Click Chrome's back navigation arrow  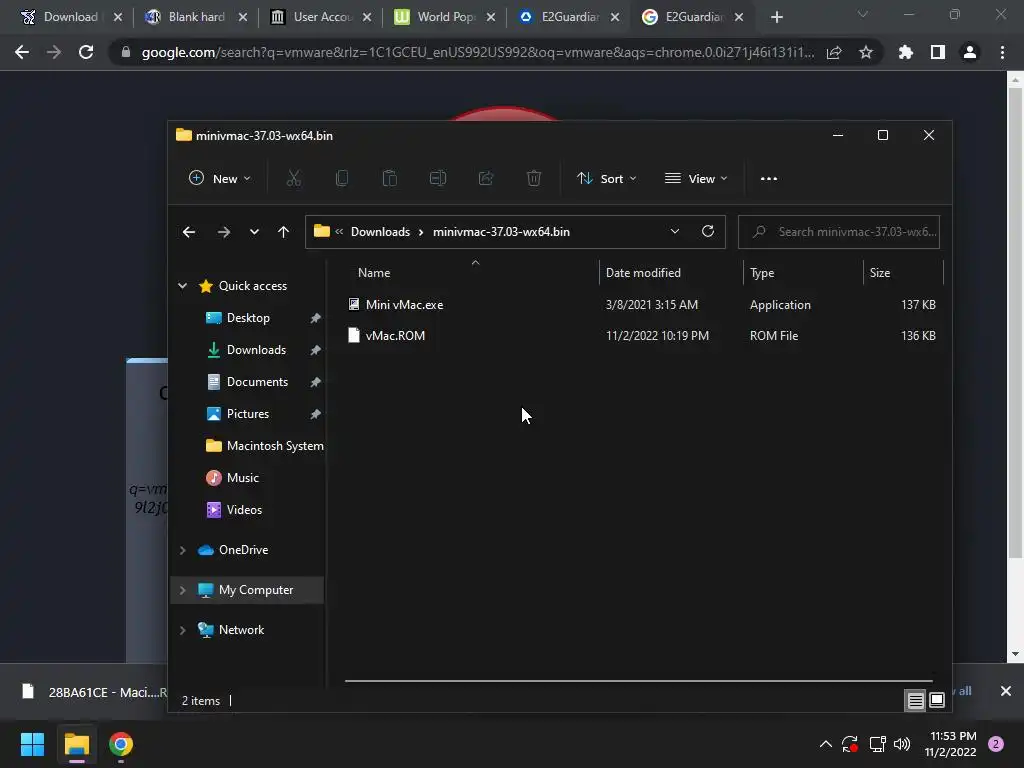(22, 52)
